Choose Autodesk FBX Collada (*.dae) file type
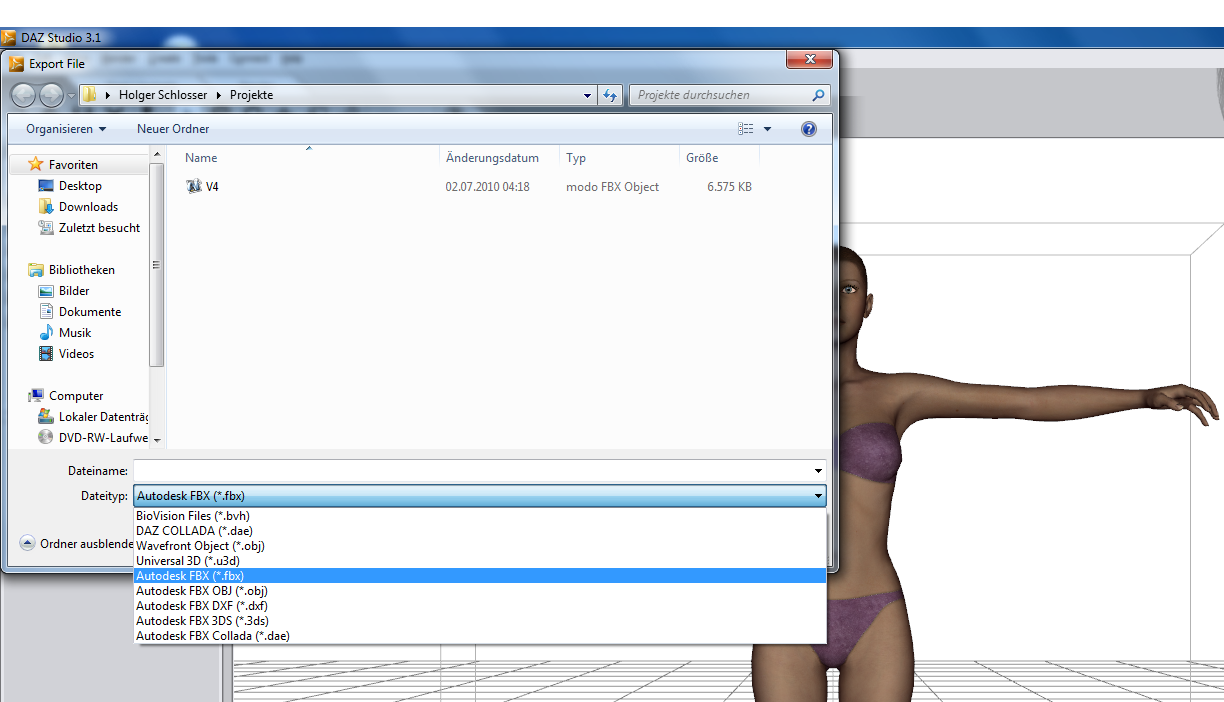Screen dimensions: 1224x702 [x=480, y=636]
